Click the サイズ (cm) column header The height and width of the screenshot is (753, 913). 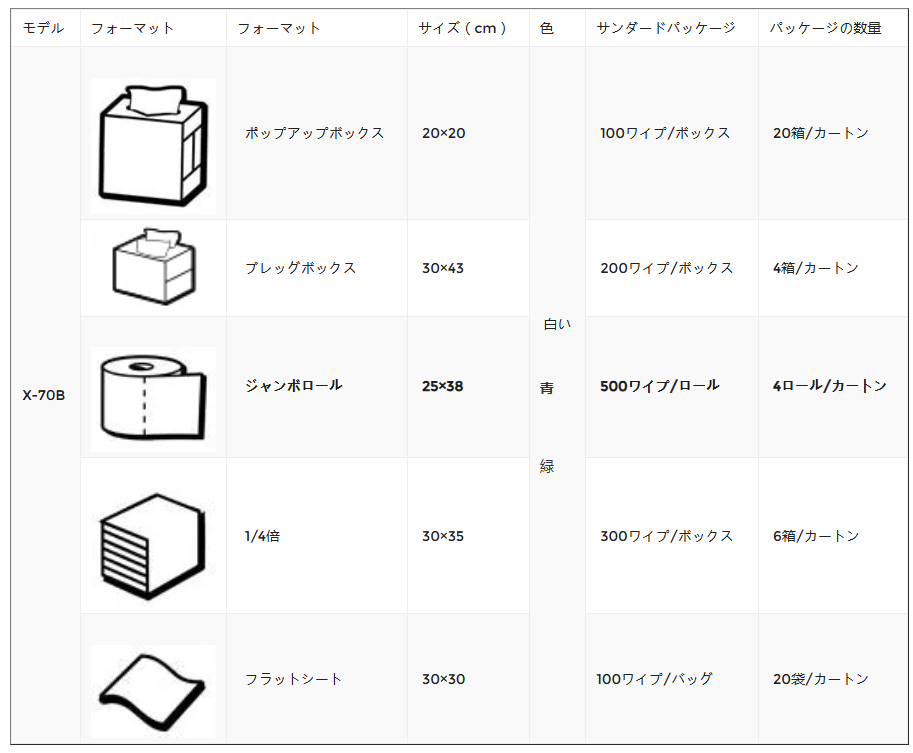coord(462,28)
